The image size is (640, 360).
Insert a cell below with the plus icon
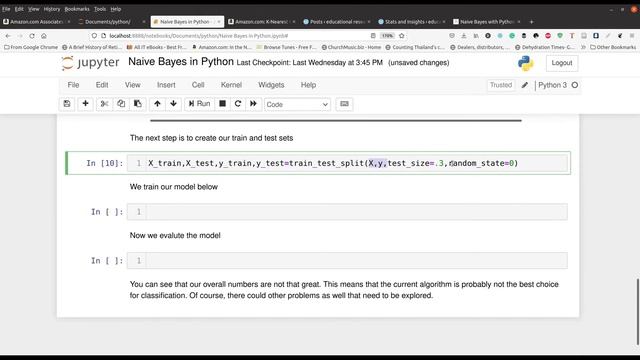(85, 104)
